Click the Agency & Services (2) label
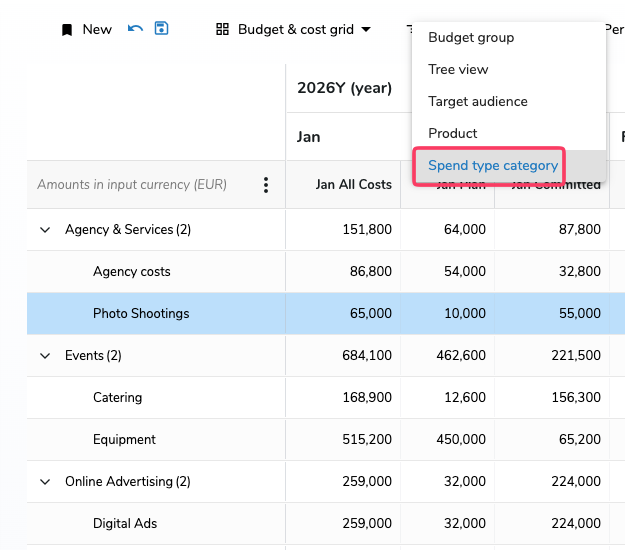625x550 pixels. [128, 230]
